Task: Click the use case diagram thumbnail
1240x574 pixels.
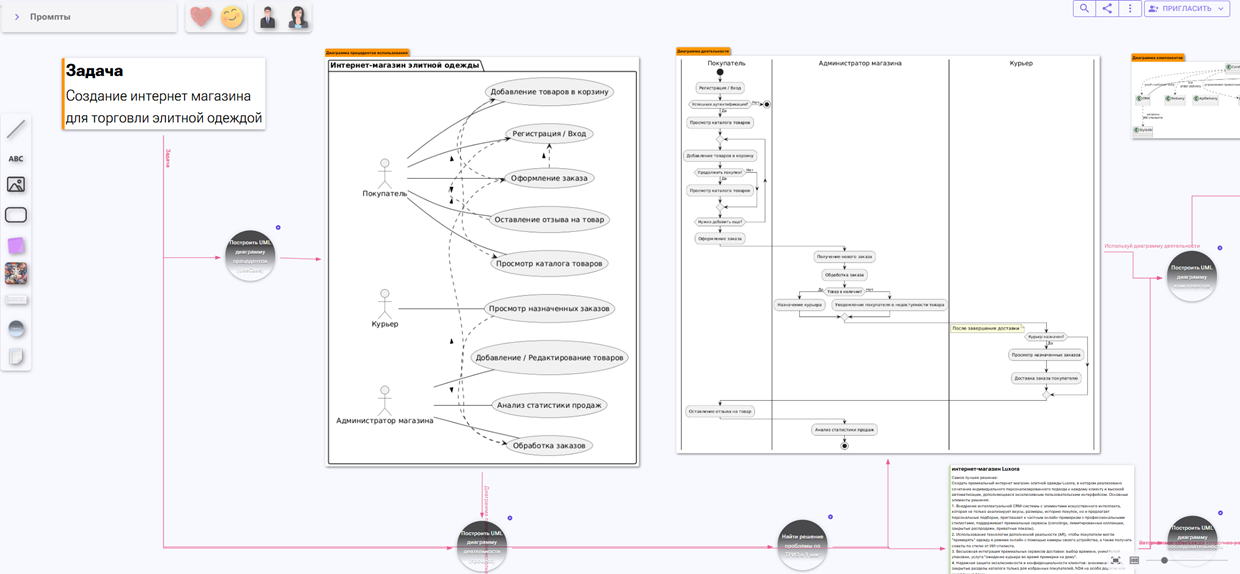Action: 483,261
